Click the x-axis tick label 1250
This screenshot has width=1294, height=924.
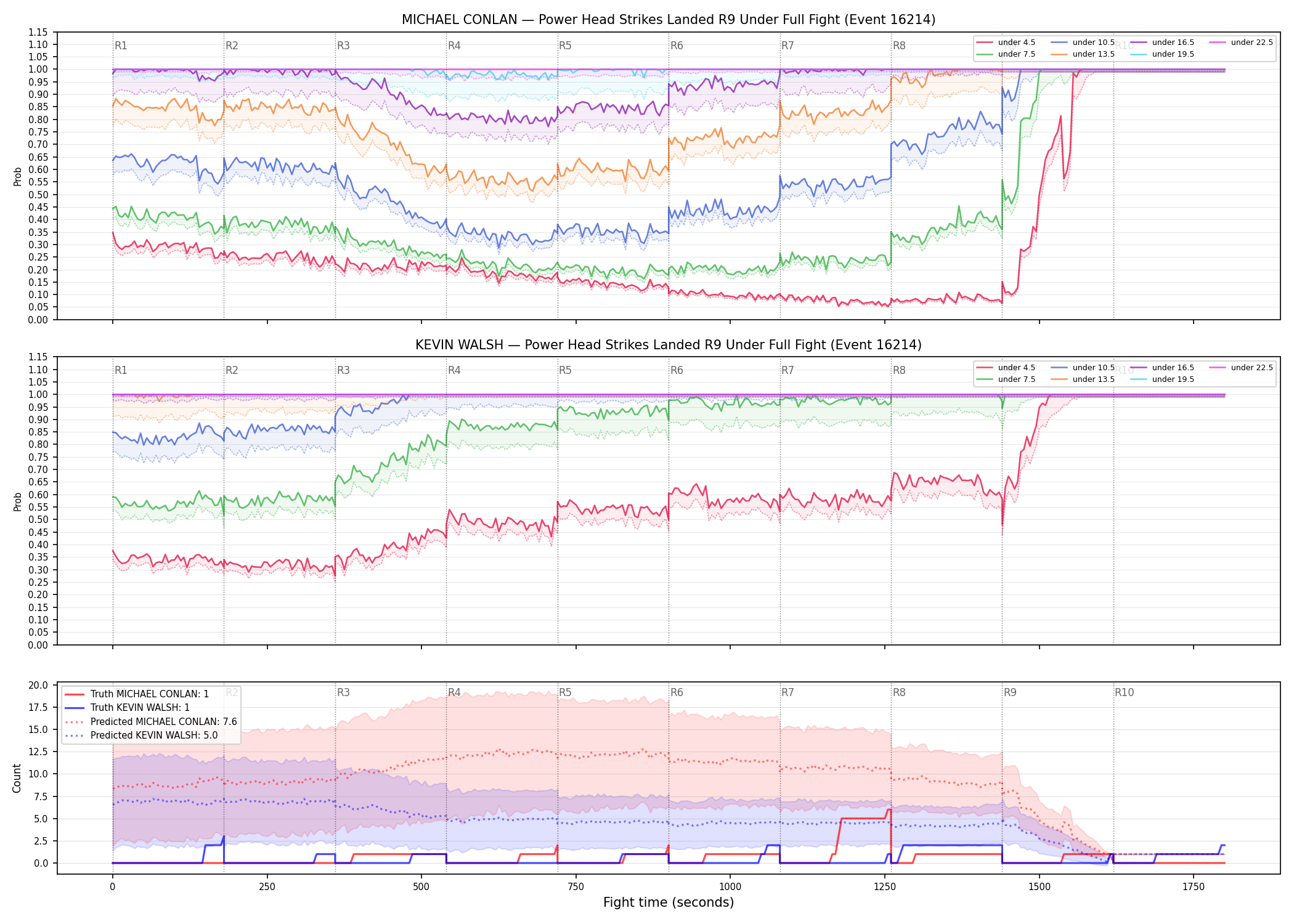[885, 887]
